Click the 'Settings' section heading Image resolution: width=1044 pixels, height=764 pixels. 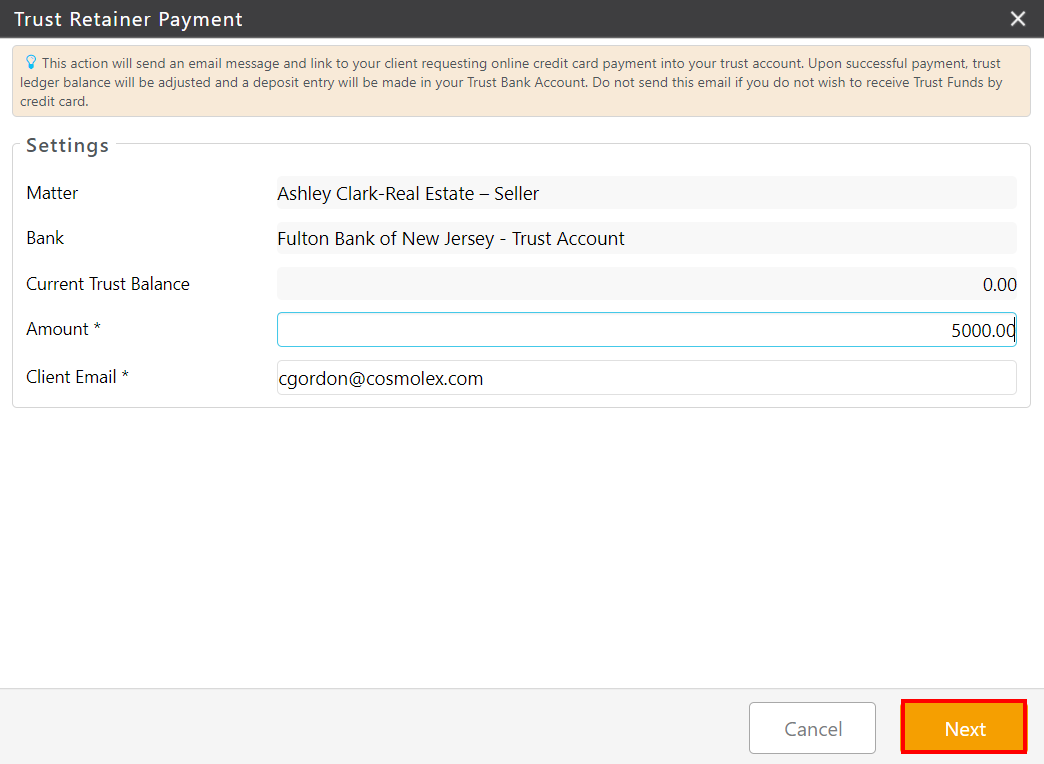[x=67, y=145]
